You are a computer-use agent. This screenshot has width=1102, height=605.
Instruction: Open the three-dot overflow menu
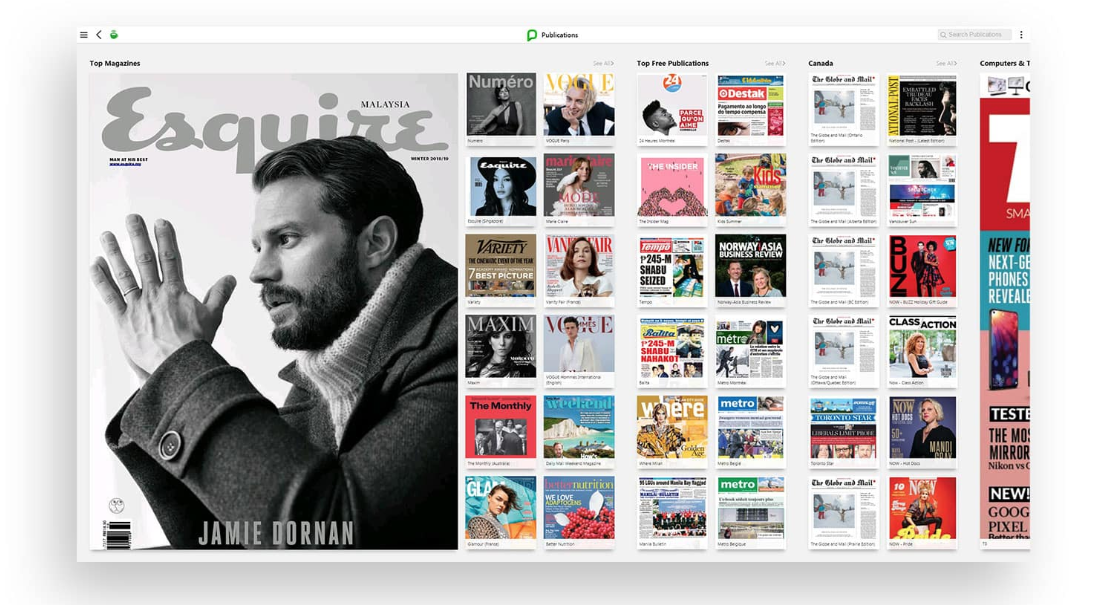click(x=1021, y=34)
